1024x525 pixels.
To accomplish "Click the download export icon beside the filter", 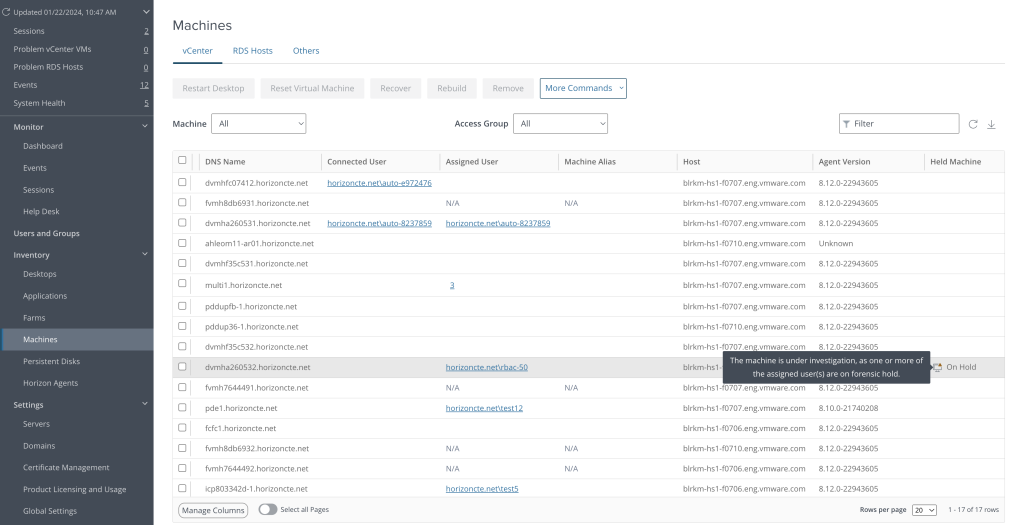I will pos(992,124).
